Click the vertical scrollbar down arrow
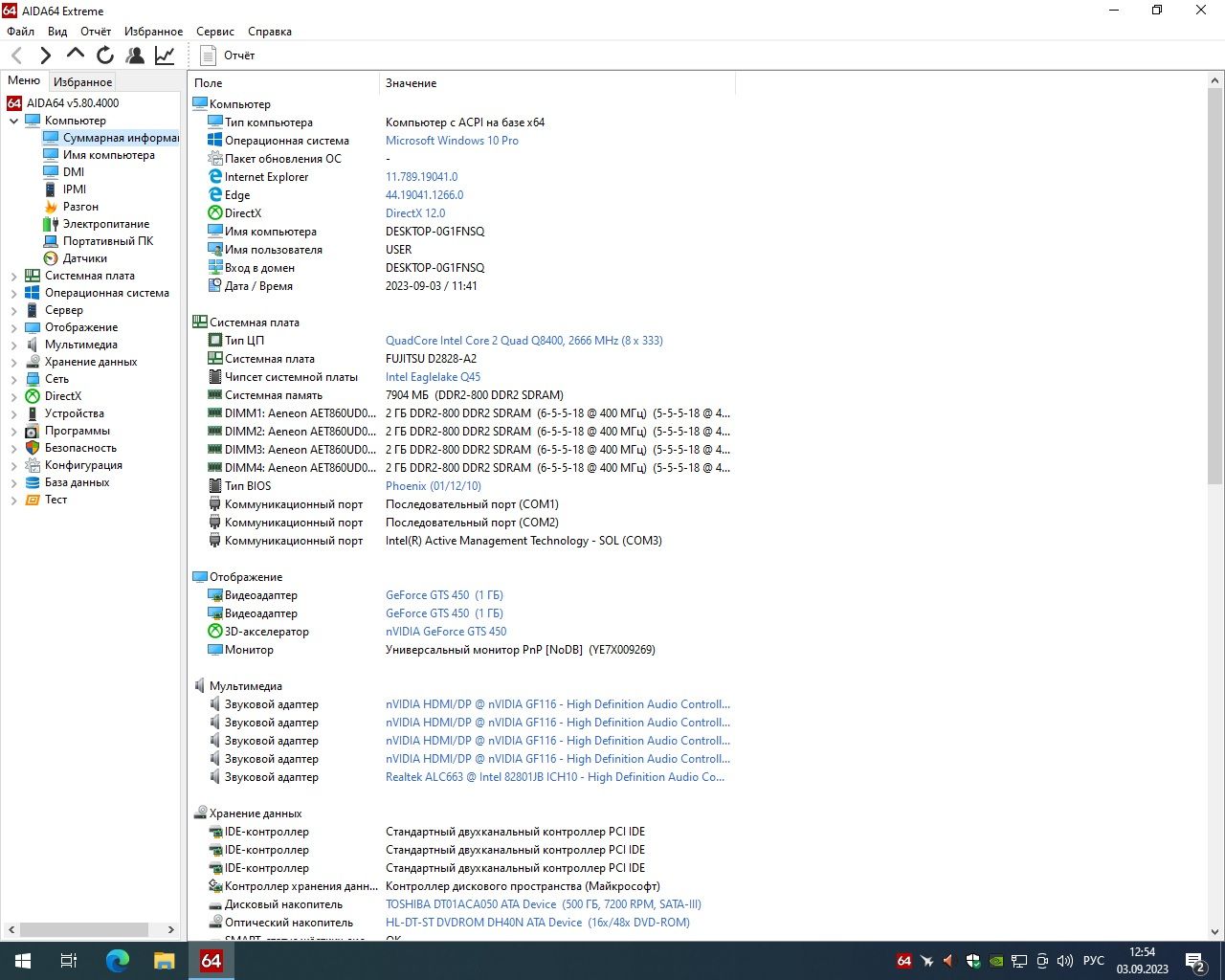Viewport: 1225px width, 980px height. [1215, 931]
